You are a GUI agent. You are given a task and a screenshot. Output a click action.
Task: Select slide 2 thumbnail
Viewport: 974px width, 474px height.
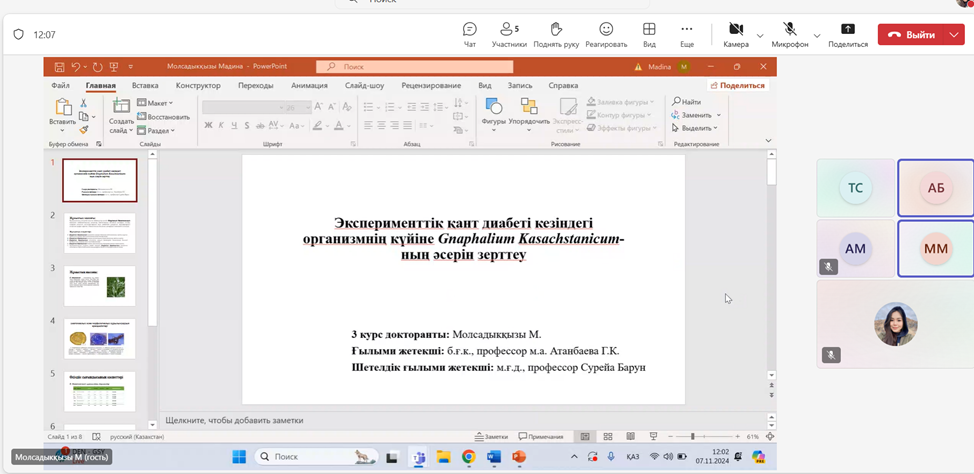pyautogui.click(x=99, y=233)
